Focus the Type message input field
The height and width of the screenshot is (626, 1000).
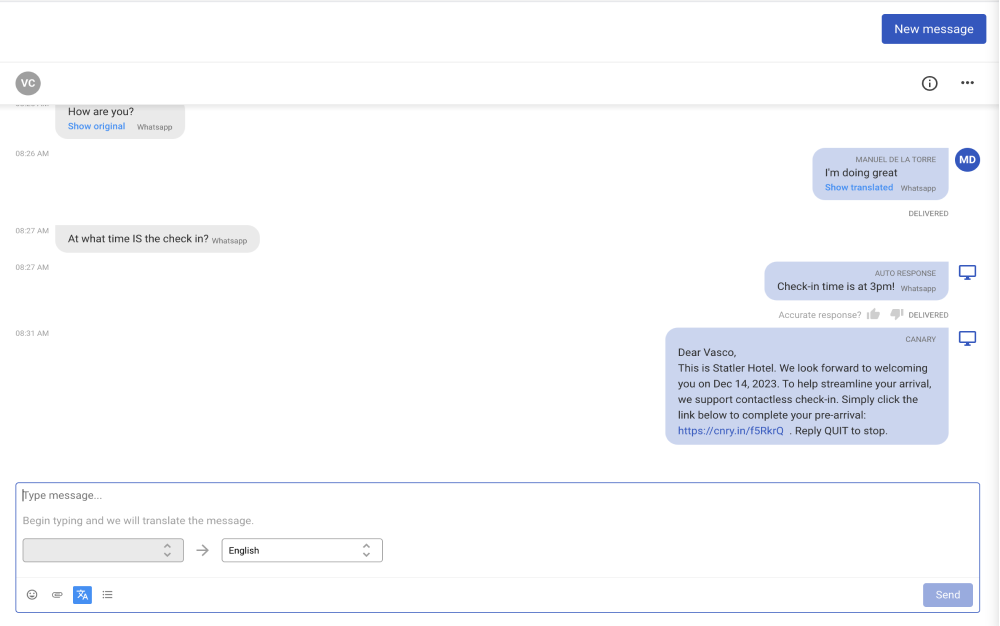[497, 495]
